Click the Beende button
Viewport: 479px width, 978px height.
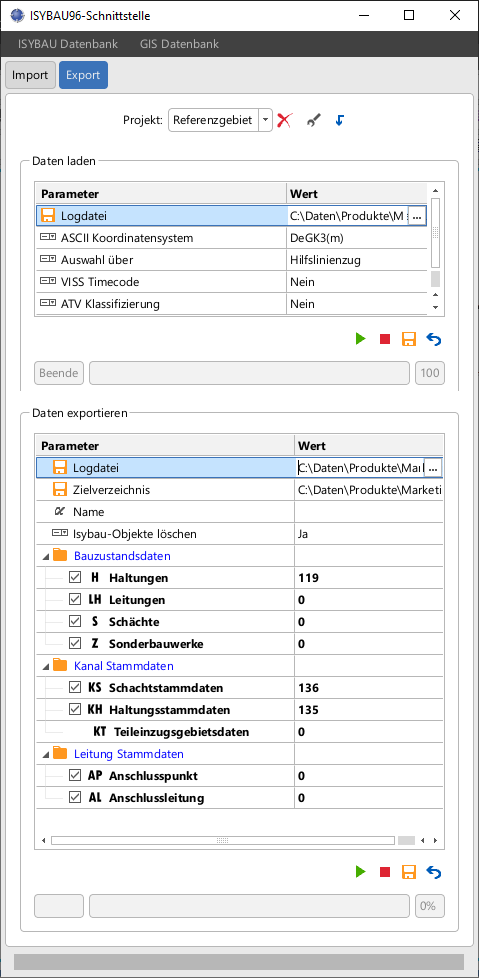(x=59, y=373)
